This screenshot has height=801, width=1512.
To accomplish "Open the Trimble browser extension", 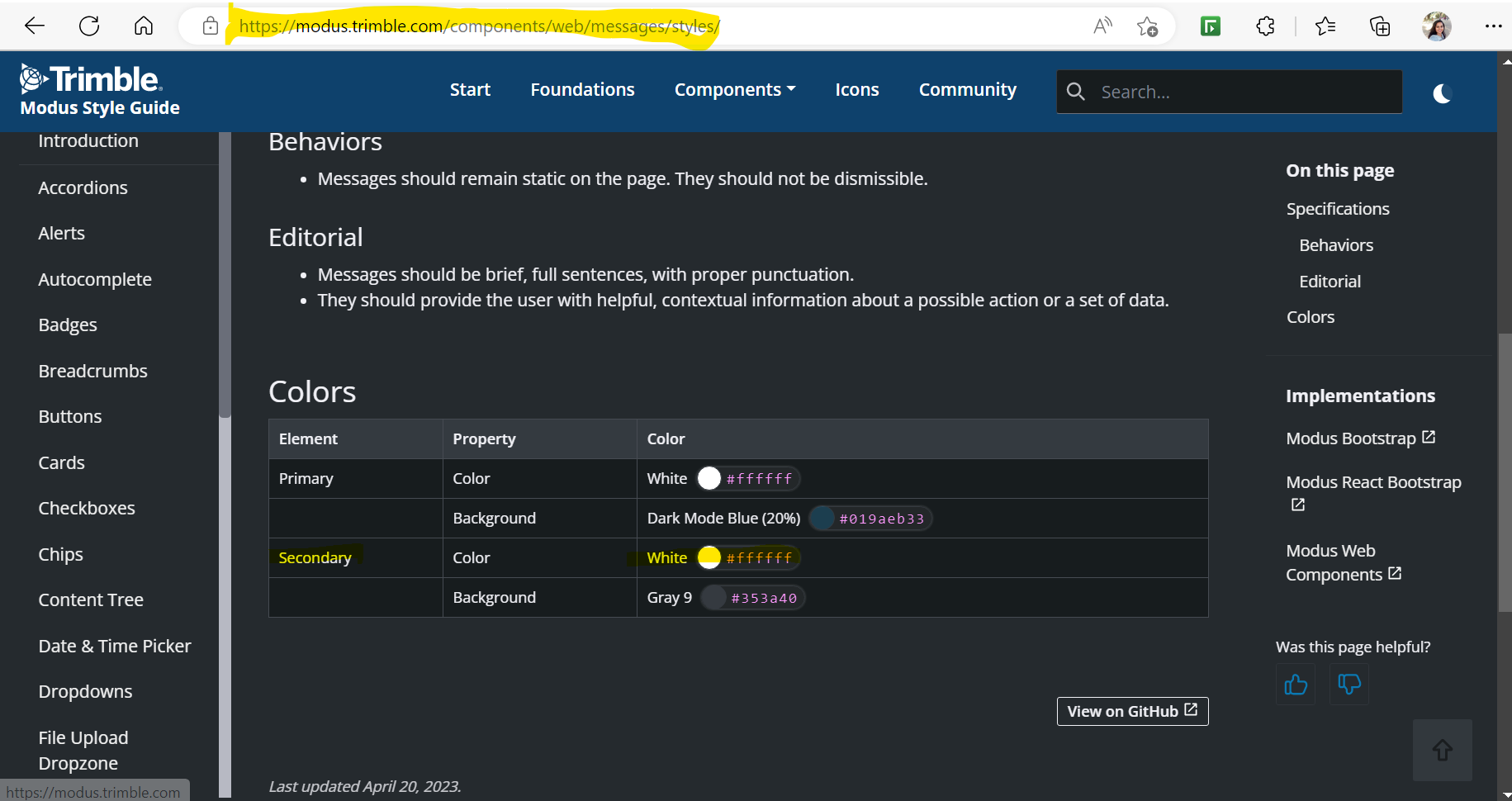I will (x=1210, y=26).
